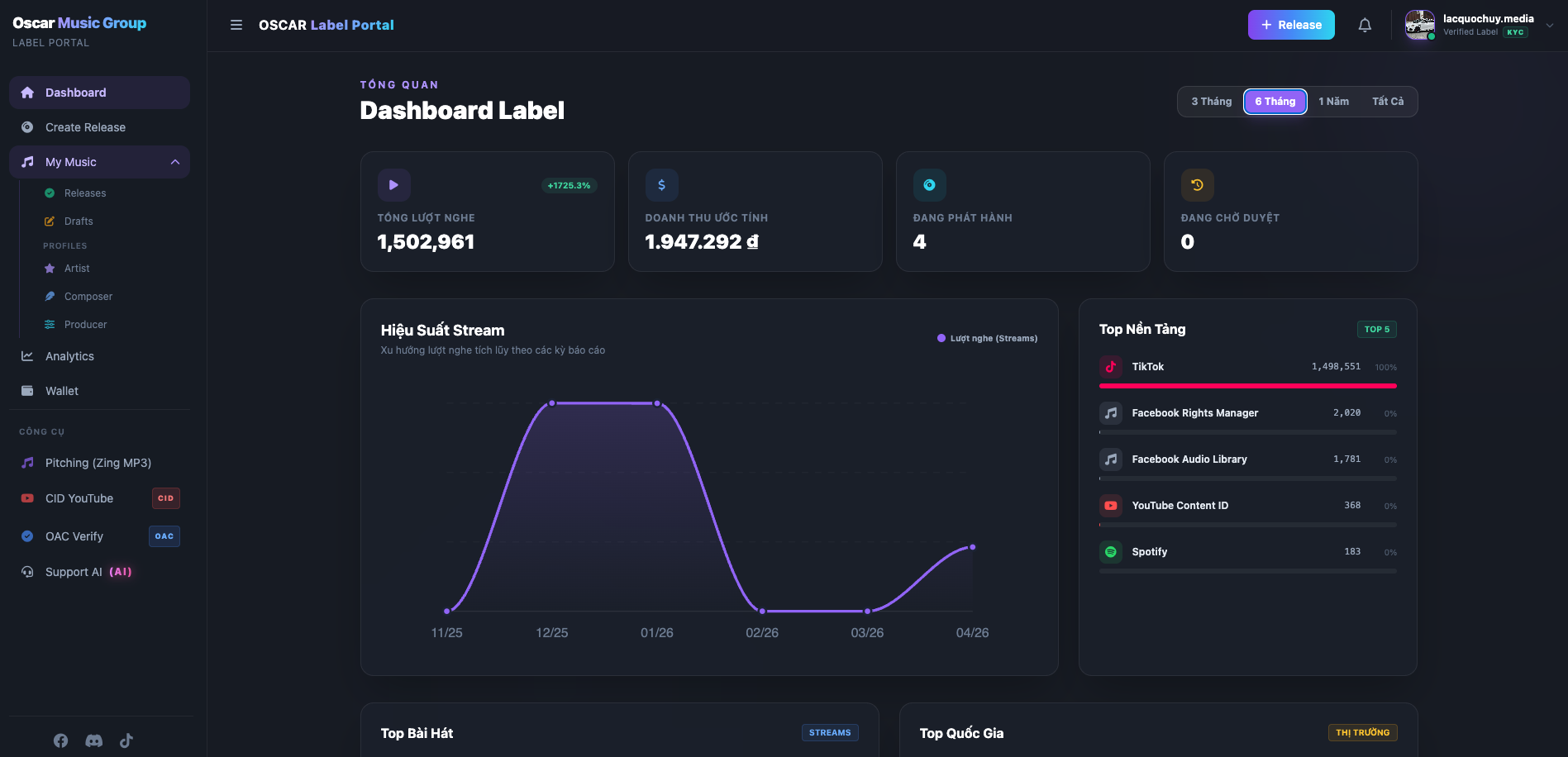Click the My Music note icon
The width and height of the screenshot is (1568, 757).
pyautogui.click(x=27, y=162)
